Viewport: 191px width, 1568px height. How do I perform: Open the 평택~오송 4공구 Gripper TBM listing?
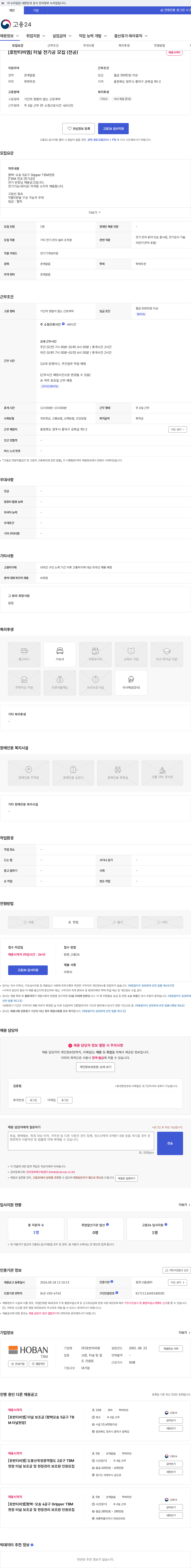41,1507
